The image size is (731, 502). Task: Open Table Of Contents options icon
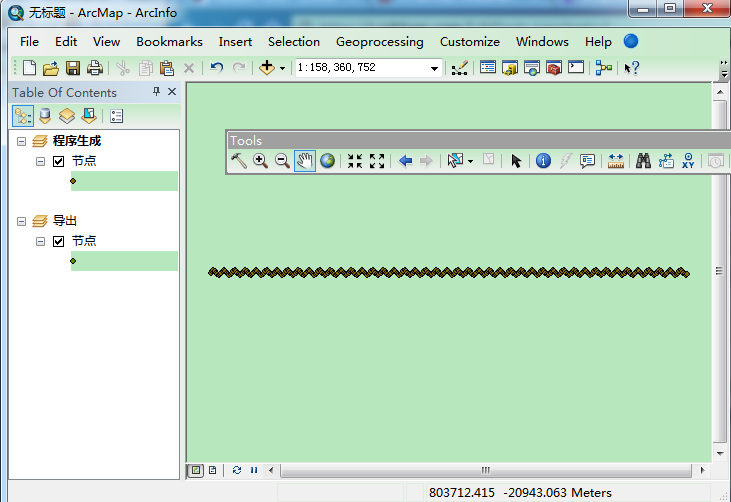pyautogui.click(x=116, y=116)
